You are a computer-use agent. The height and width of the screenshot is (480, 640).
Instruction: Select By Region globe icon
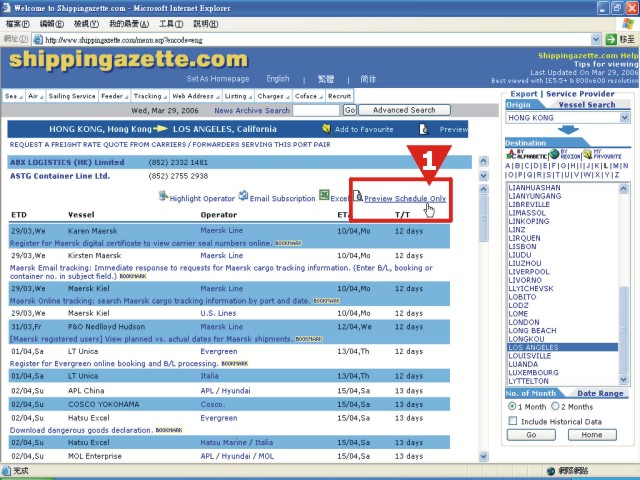[554, 154]
